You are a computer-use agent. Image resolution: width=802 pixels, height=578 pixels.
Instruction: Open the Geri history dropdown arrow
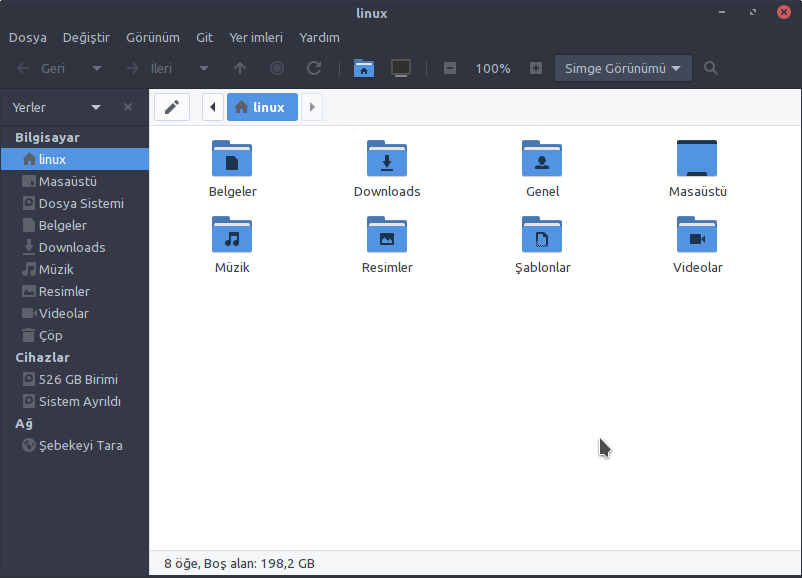(97, 68)
